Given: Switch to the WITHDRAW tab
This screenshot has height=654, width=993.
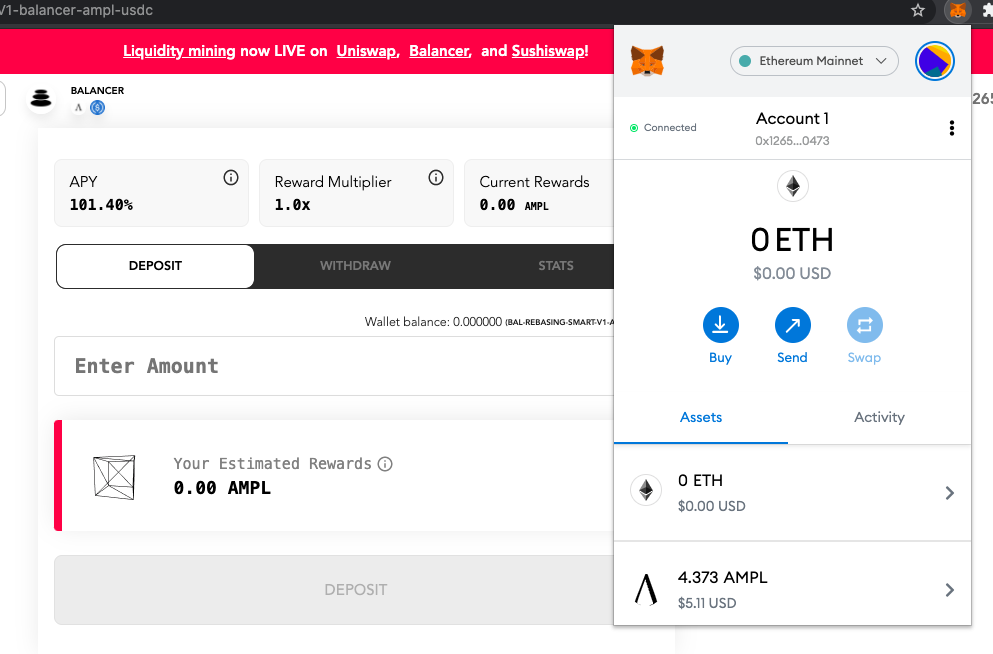Looking at the screenshot, I should point(355,266).
